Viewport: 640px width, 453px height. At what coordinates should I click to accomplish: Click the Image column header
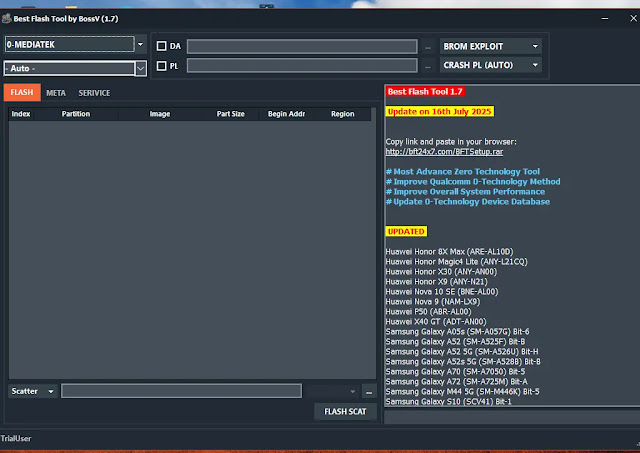[160, 114]
